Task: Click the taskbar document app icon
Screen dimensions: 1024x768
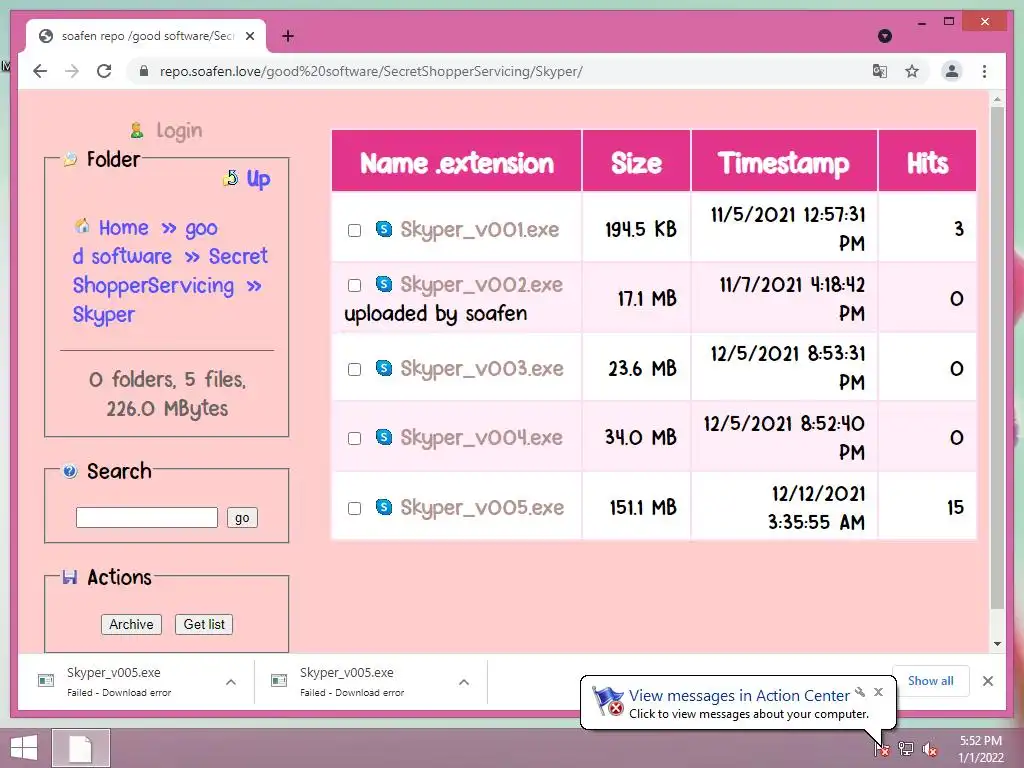Action: coord(80,748)
